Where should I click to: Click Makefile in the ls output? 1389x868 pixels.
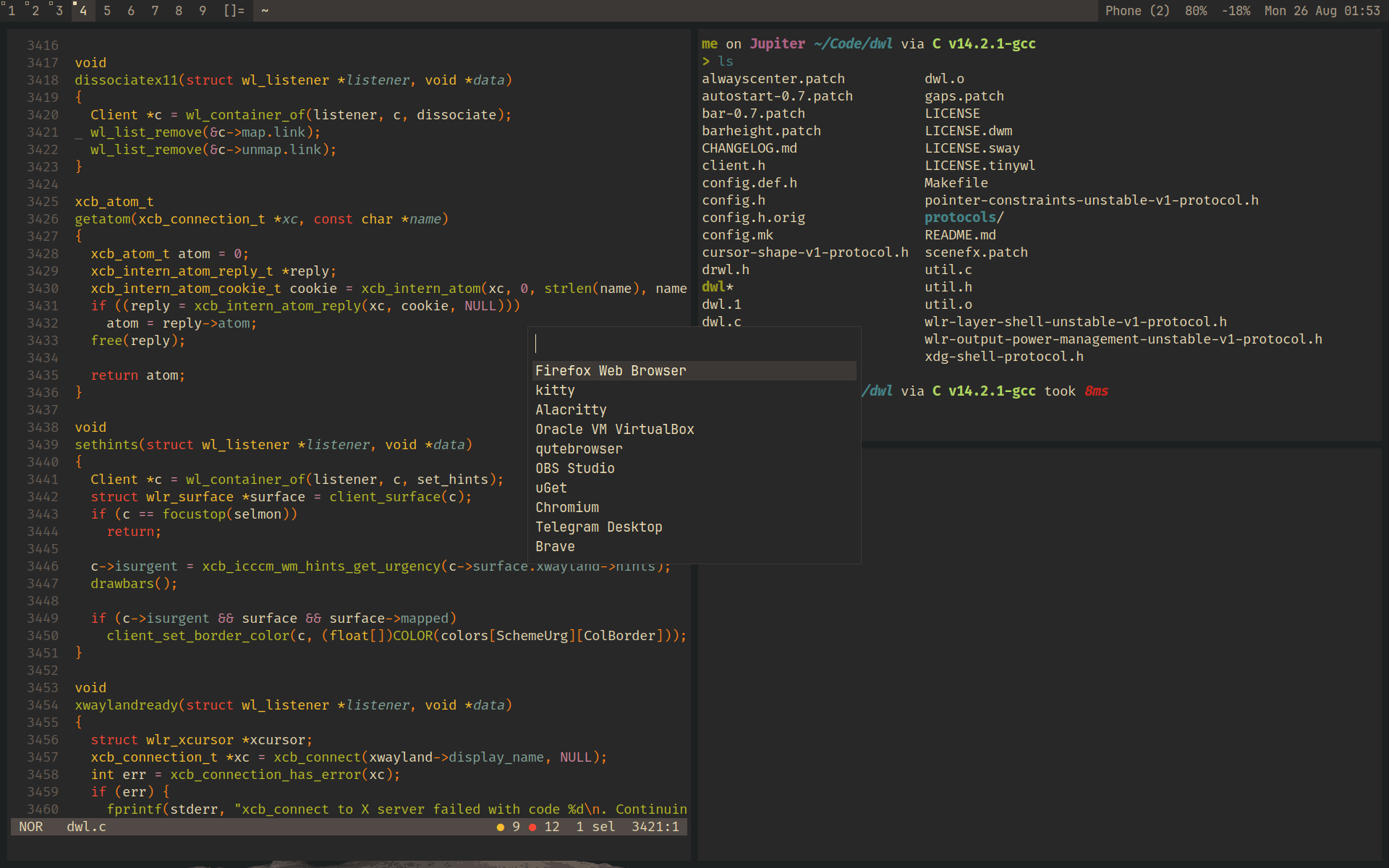pyautogui.click(x=956, y=183)
